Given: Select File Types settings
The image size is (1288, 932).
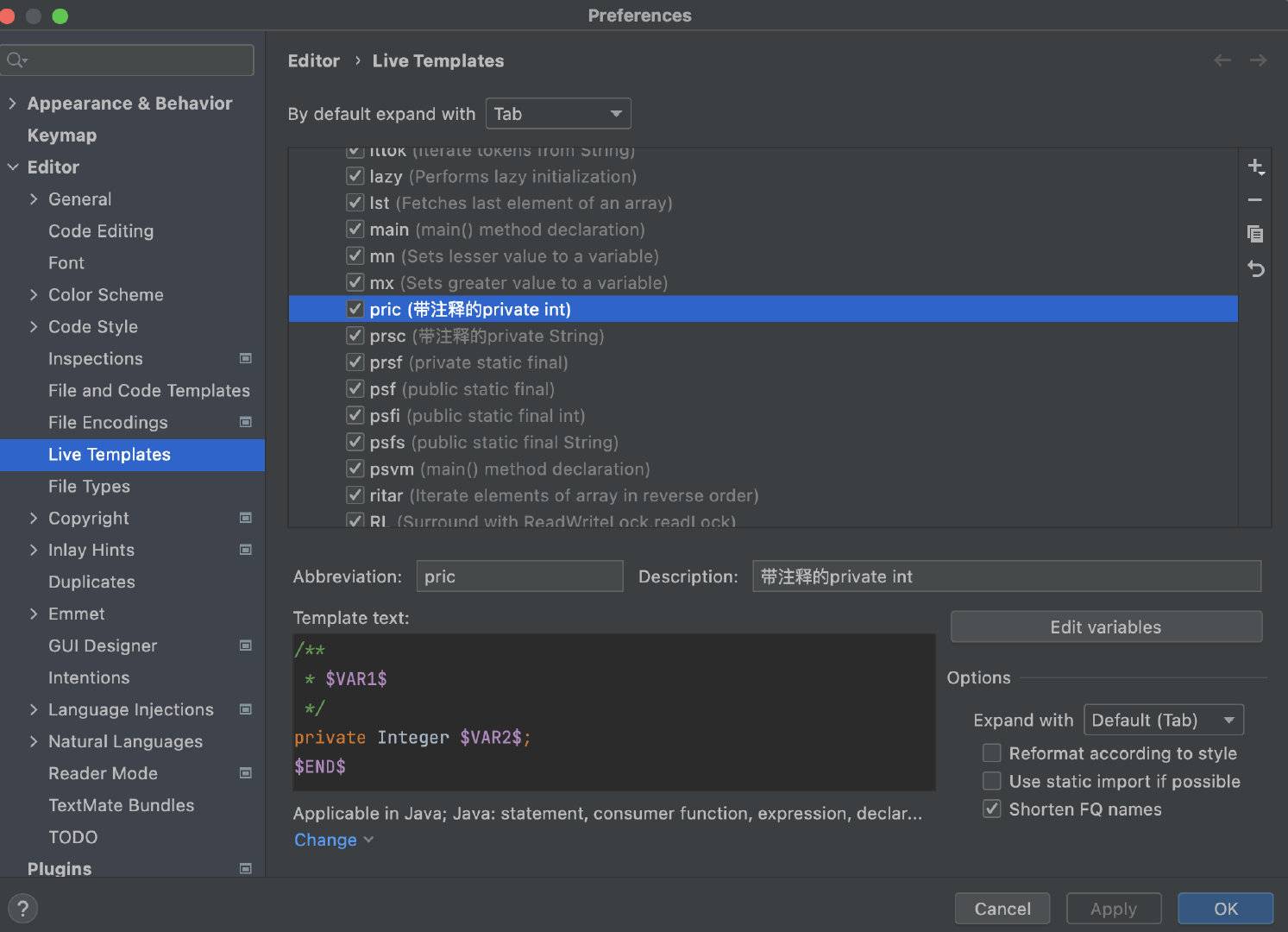Looking at the screenshot, I should coord(89,487).
